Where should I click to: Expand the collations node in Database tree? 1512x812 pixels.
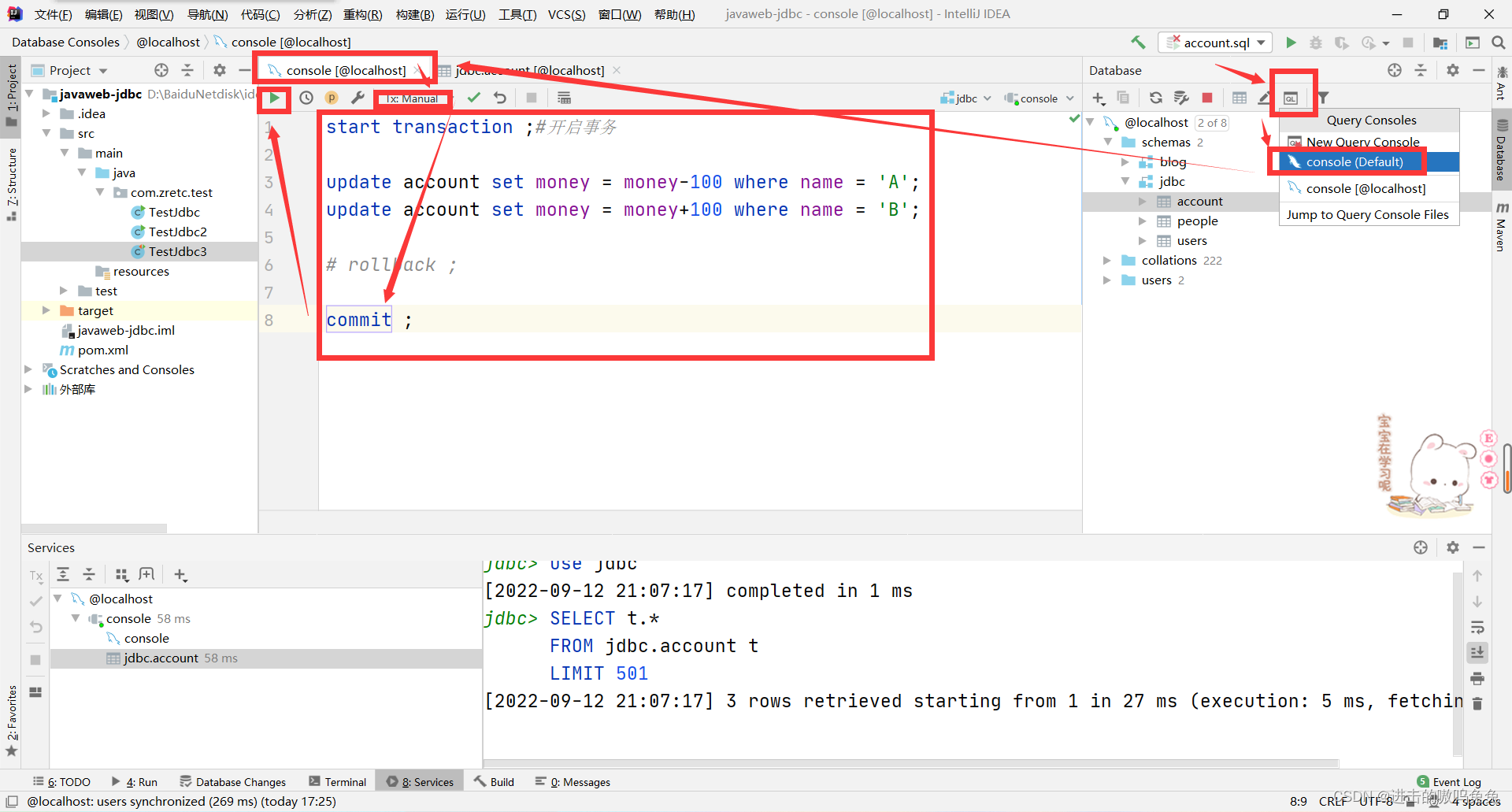(1108, 260)
